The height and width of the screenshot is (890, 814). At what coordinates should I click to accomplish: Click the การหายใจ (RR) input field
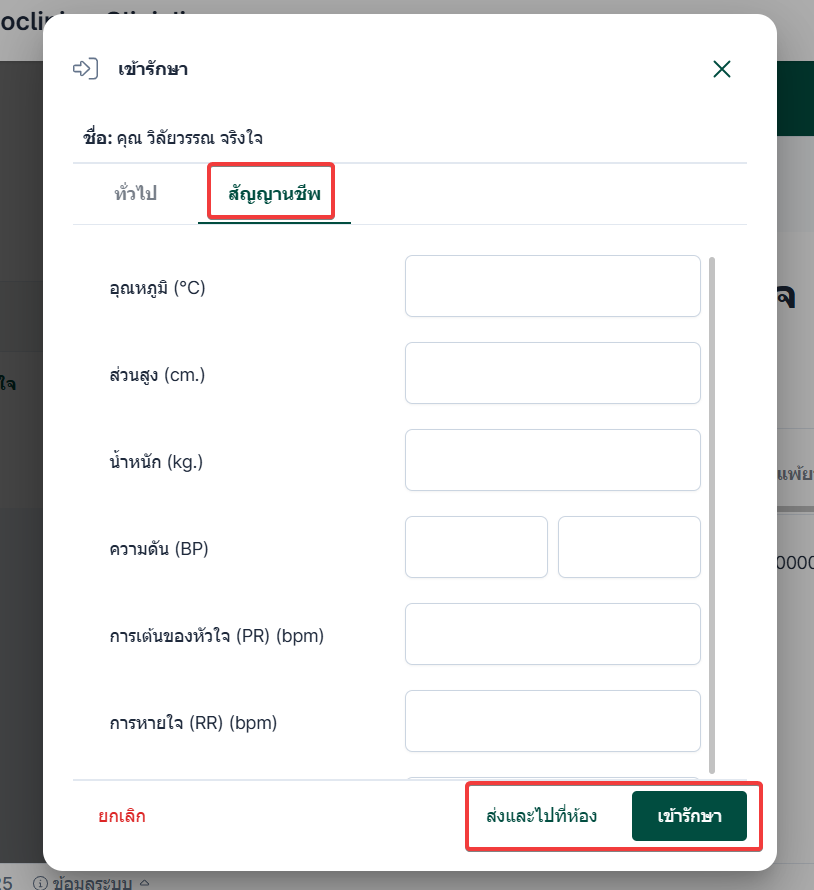tap(552, 721)
